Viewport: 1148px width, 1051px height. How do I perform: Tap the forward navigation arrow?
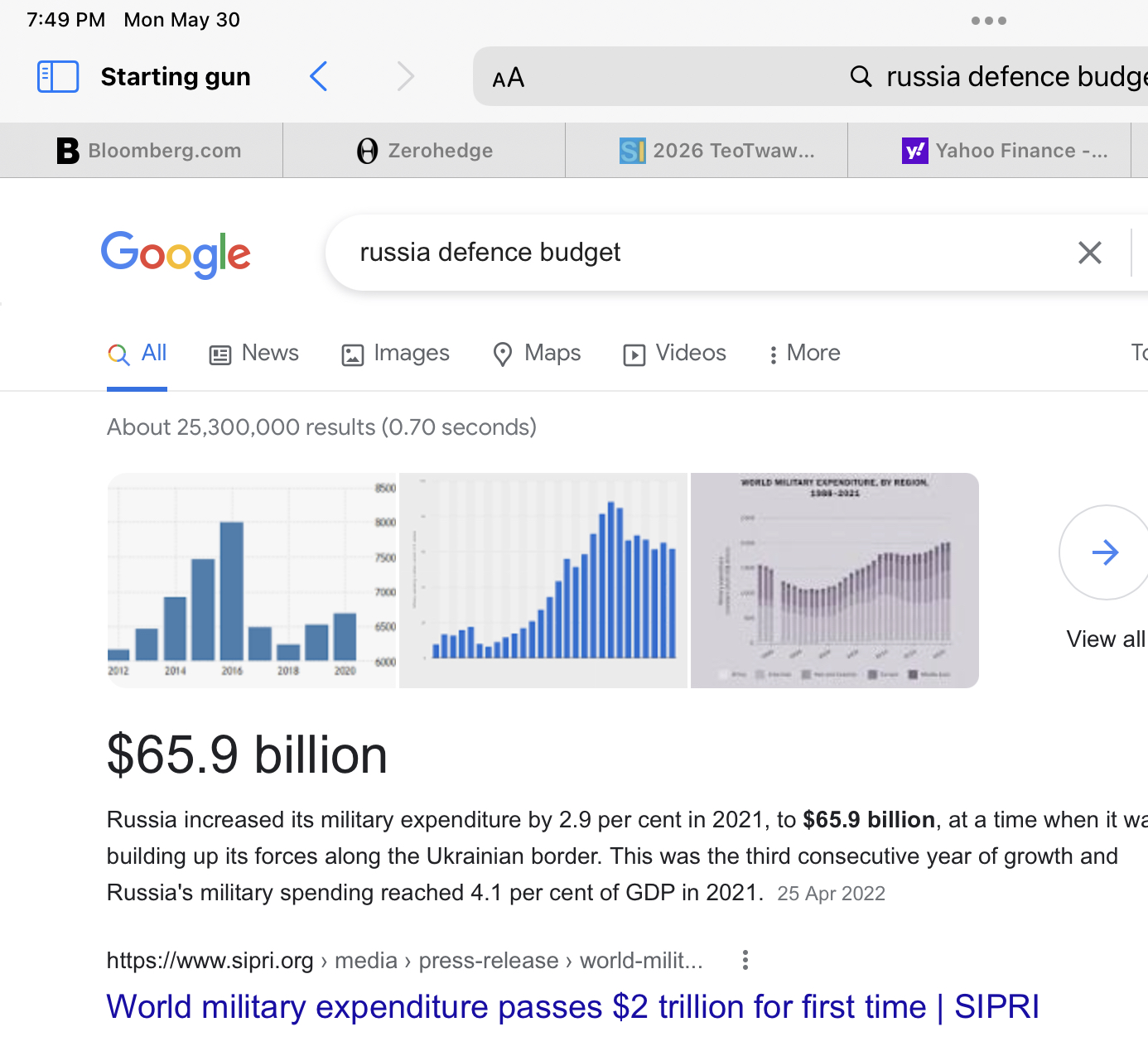(405, 77)
